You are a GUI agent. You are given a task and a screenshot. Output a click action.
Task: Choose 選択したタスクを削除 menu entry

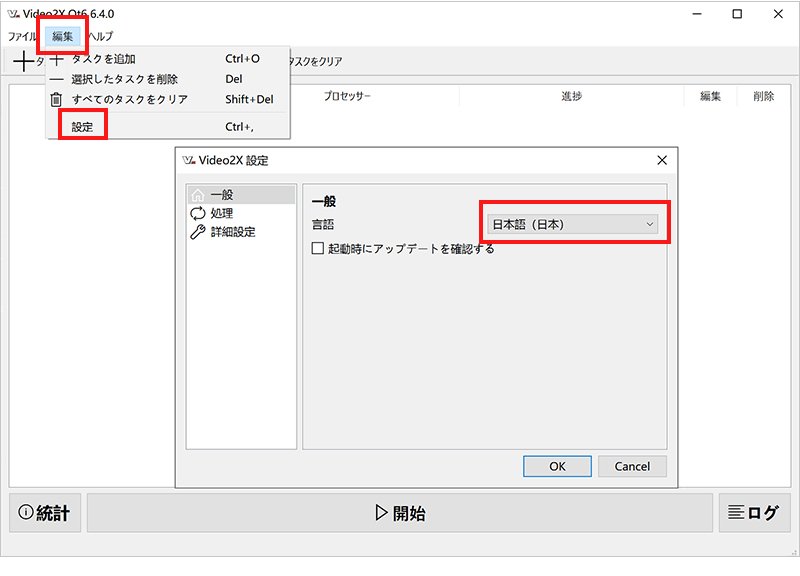pyautogui.click(x=168, y=79)
